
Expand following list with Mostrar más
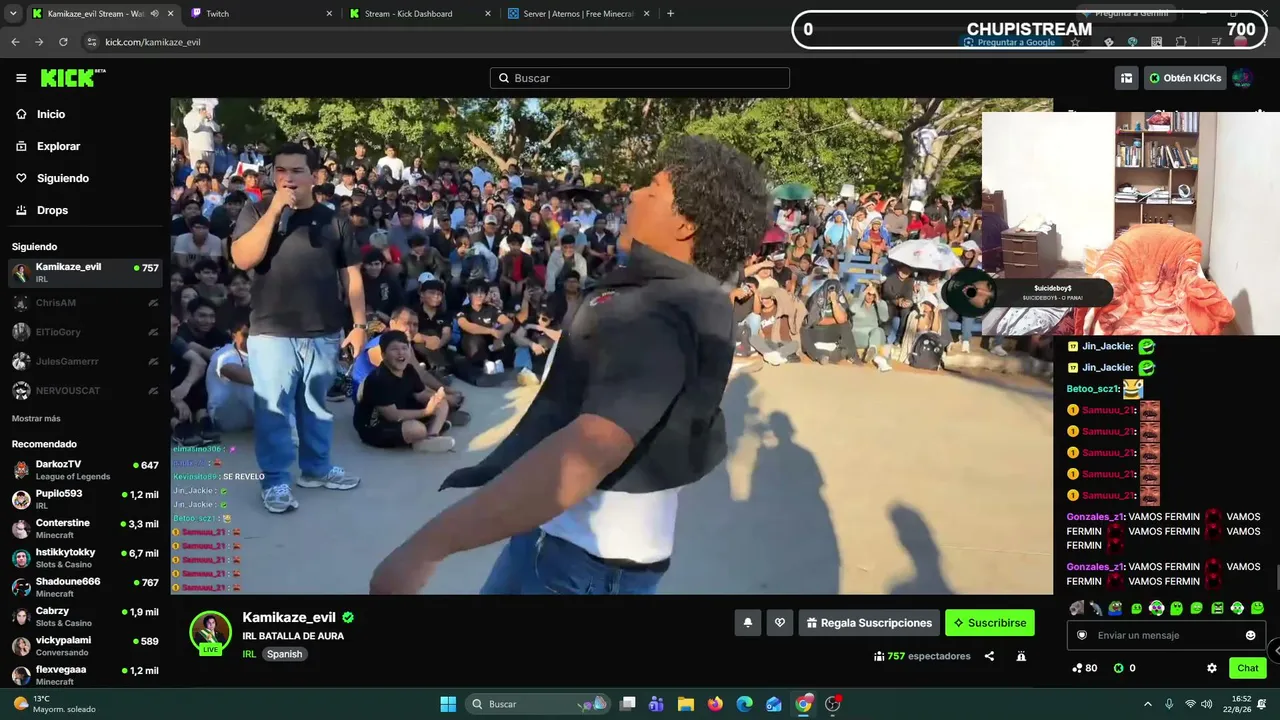point(36,418)
